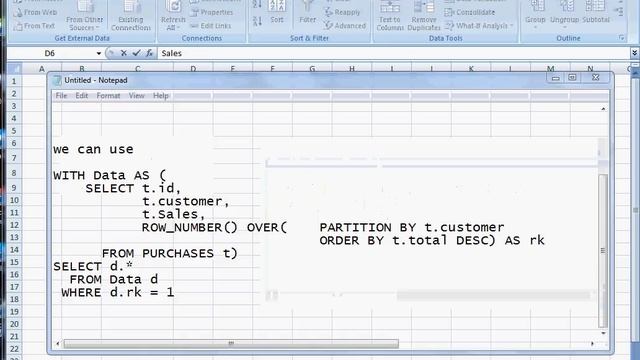Click the Name Box showing D6
This screenshot has width=640, height=360.
(x=51, y=53)
